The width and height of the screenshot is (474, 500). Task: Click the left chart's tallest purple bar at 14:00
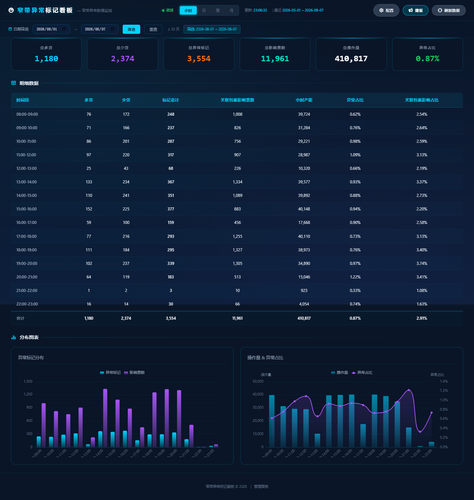pyautogui.click(x=105, y=418)
